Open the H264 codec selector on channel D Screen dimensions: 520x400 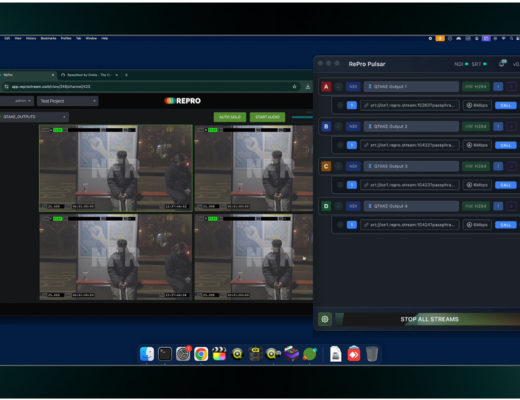[x=476, y=206]
